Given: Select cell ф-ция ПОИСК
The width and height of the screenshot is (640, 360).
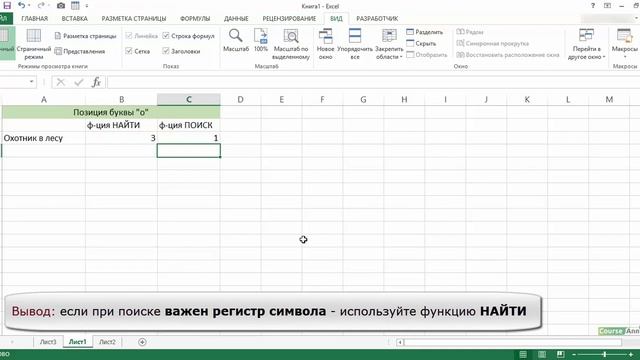Looking at the screenshot, I should coord(189,125).
